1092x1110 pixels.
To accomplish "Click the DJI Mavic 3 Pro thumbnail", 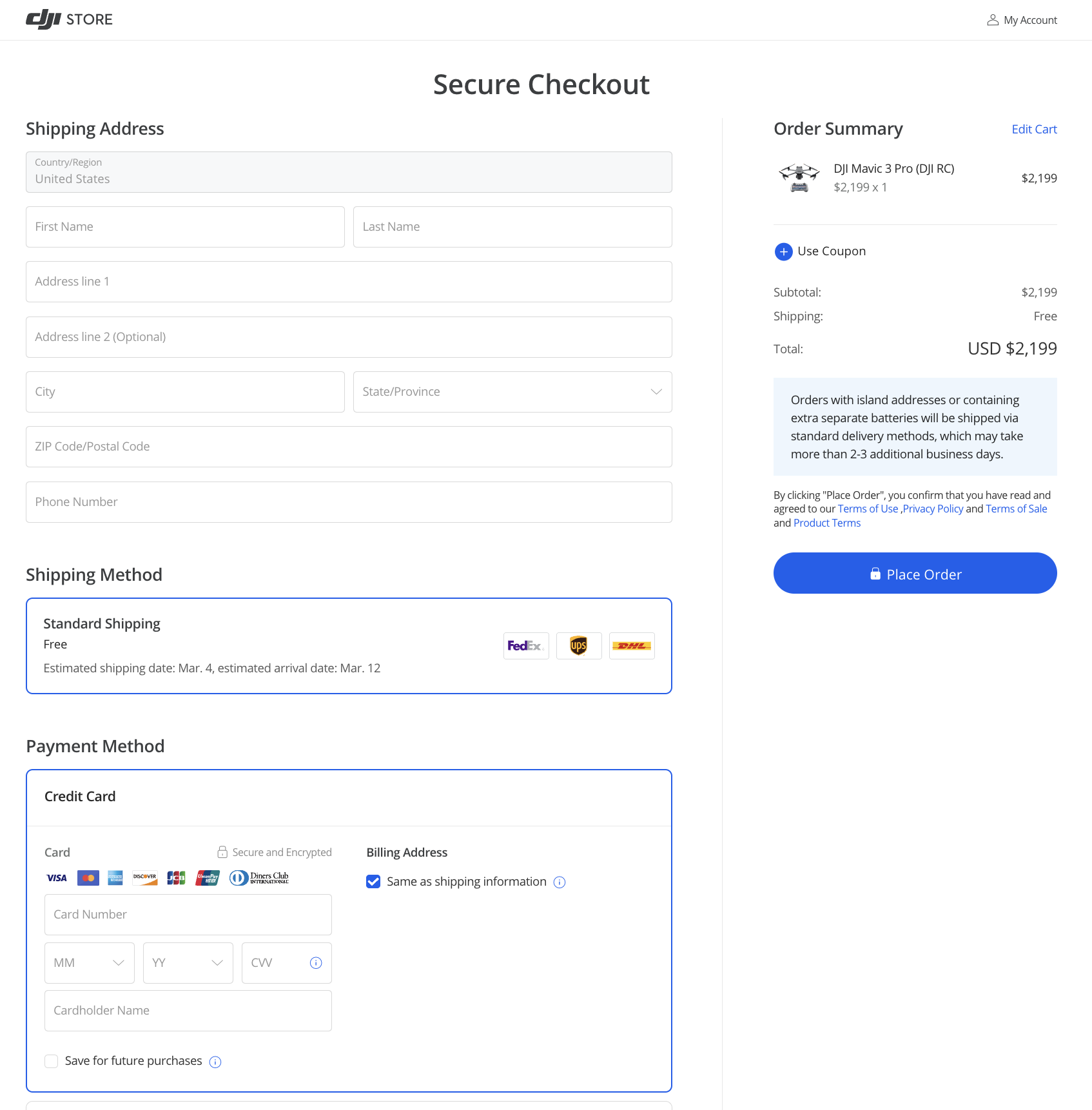I will [x=799, y=178].
